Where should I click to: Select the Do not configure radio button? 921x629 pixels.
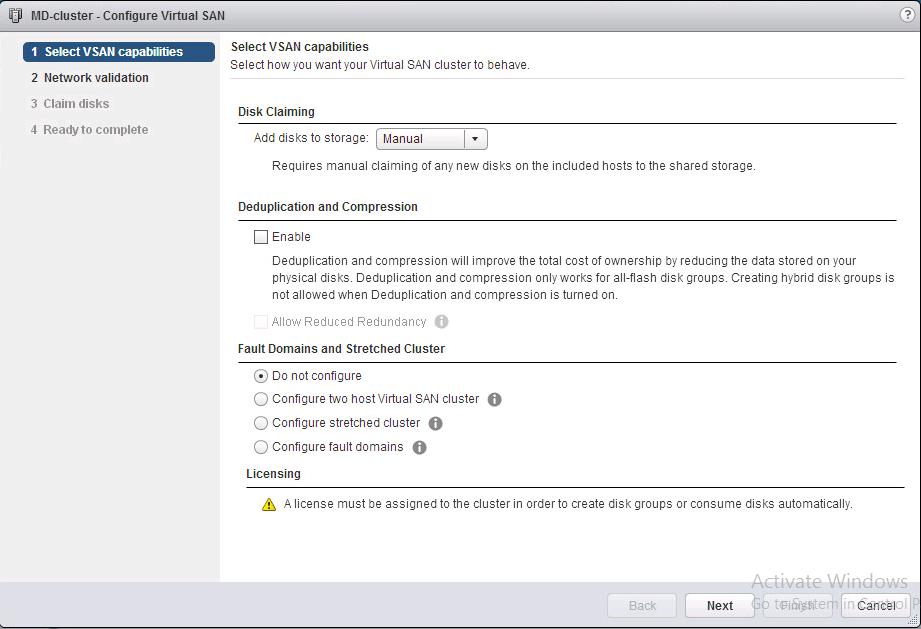click(261, 376)
